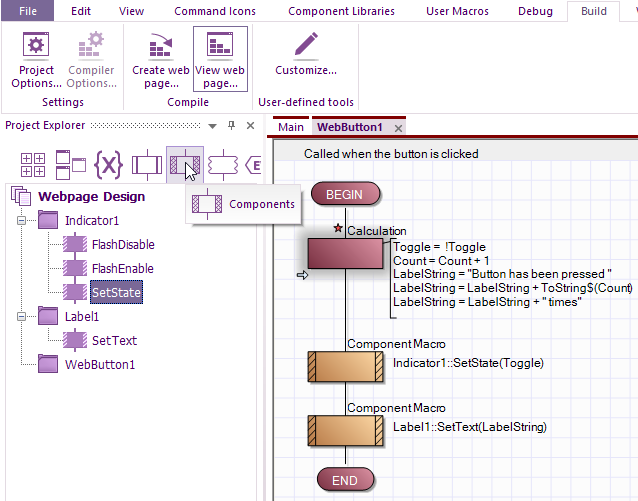638x501 pixels.
Task: Click the FlashDisable macro icon
Action: 75,244
